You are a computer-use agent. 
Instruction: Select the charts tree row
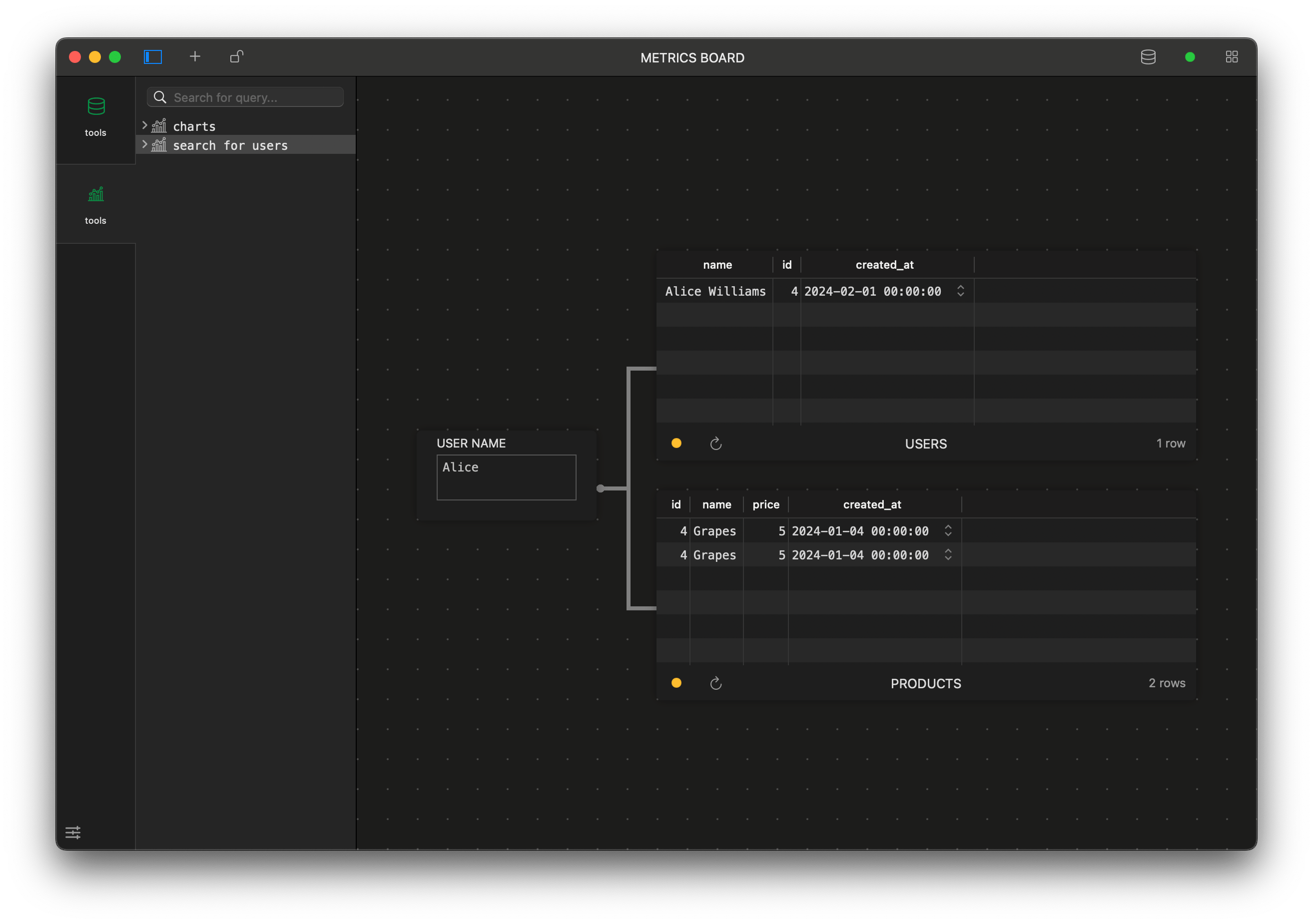pyautogui.click(x=246, y=126)
